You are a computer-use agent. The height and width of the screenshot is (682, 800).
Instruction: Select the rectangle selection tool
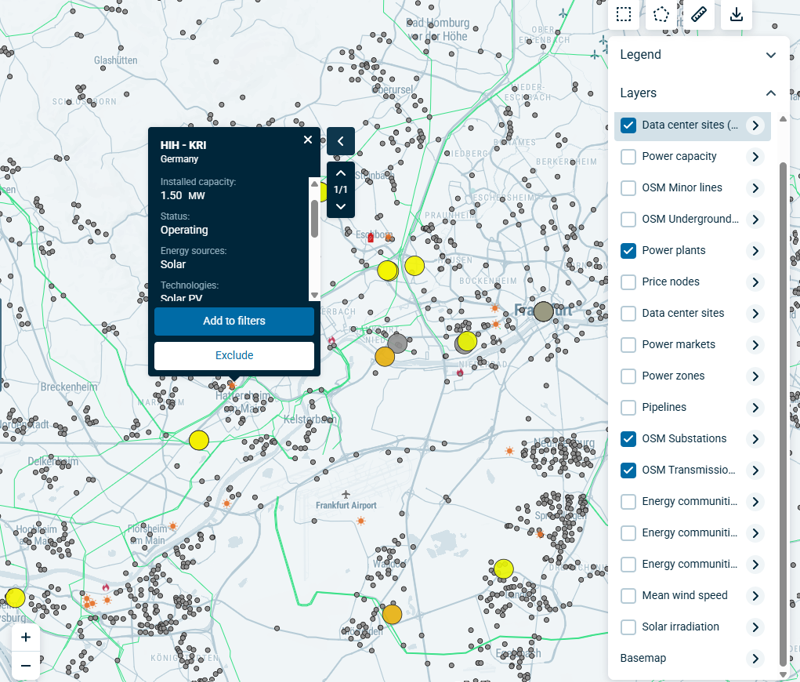624,14
